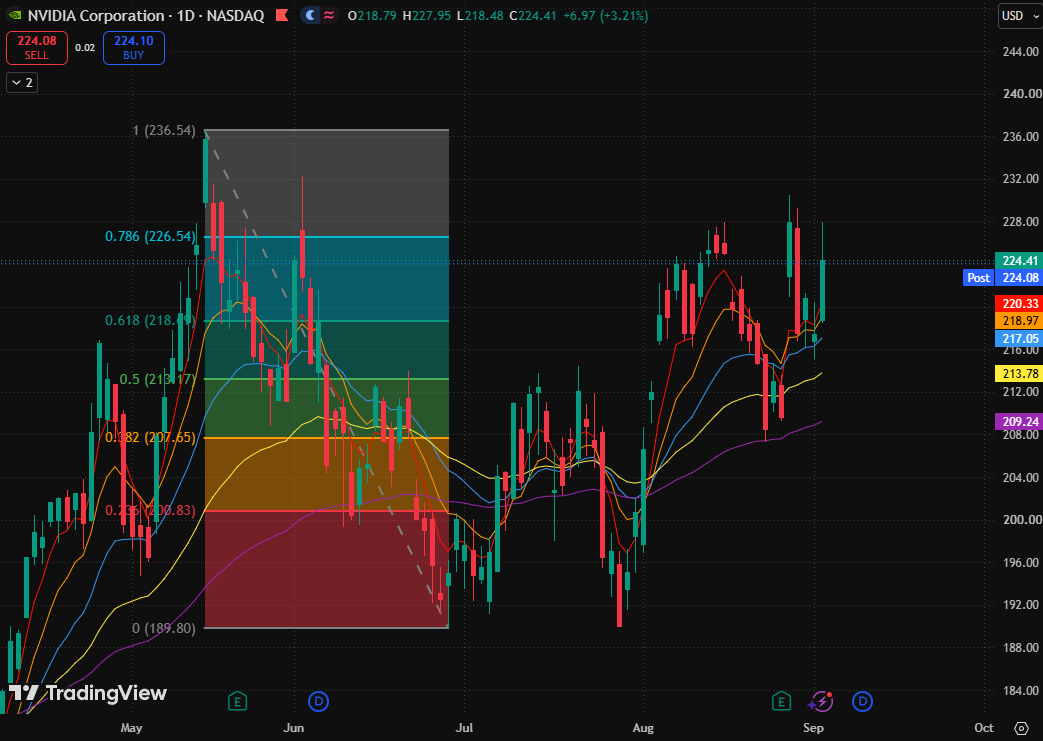Click the 244.00 price scale label
Viewport: 1043px width, 741px height.
click(x=1020, y=51)
